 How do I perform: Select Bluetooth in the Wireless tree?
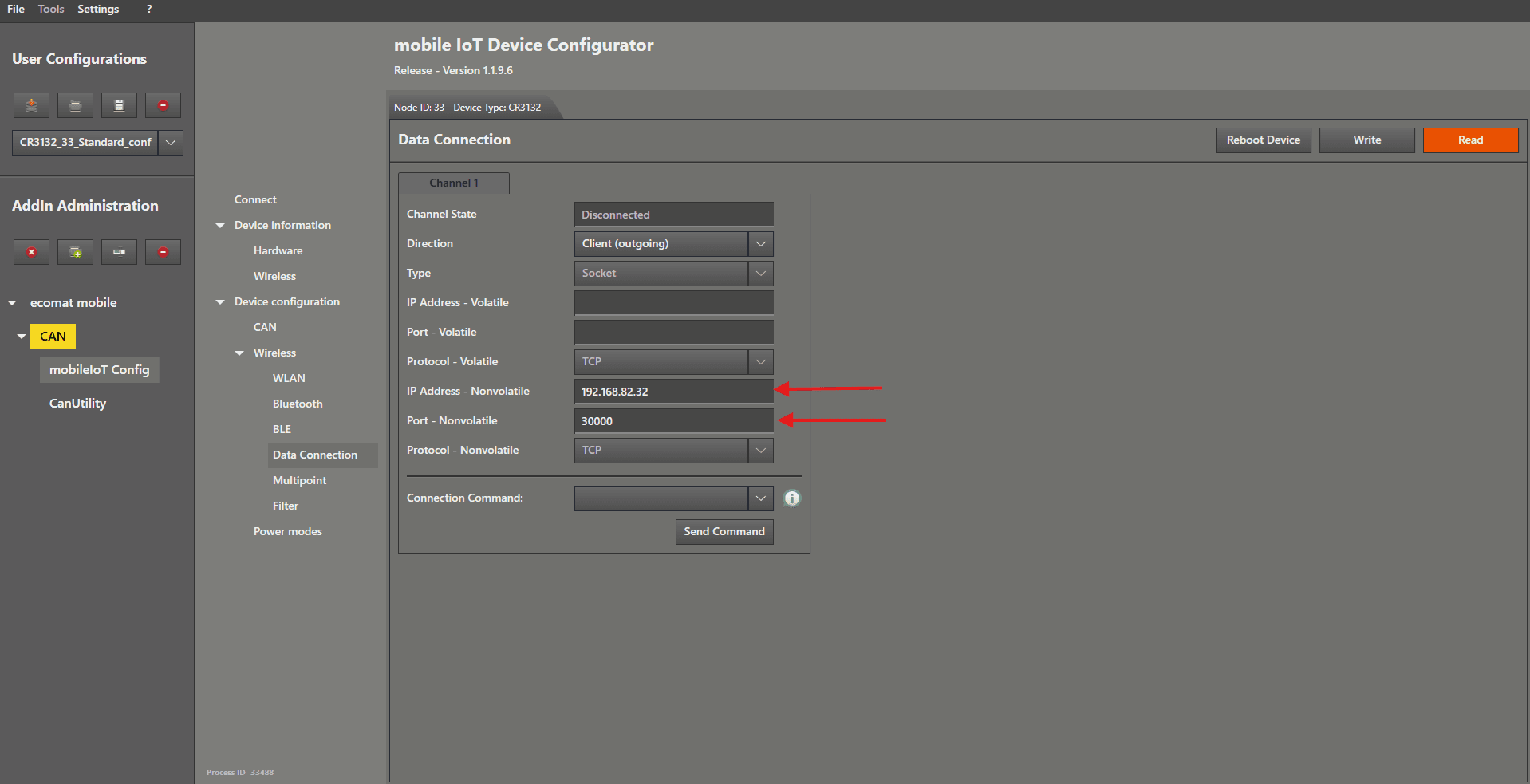coord(298,404)
